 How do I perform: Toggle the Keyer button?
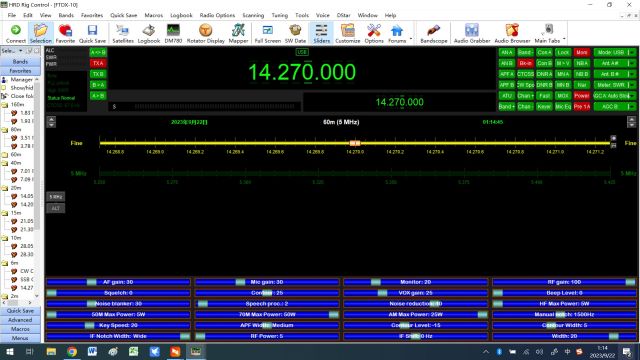(544, 107)
